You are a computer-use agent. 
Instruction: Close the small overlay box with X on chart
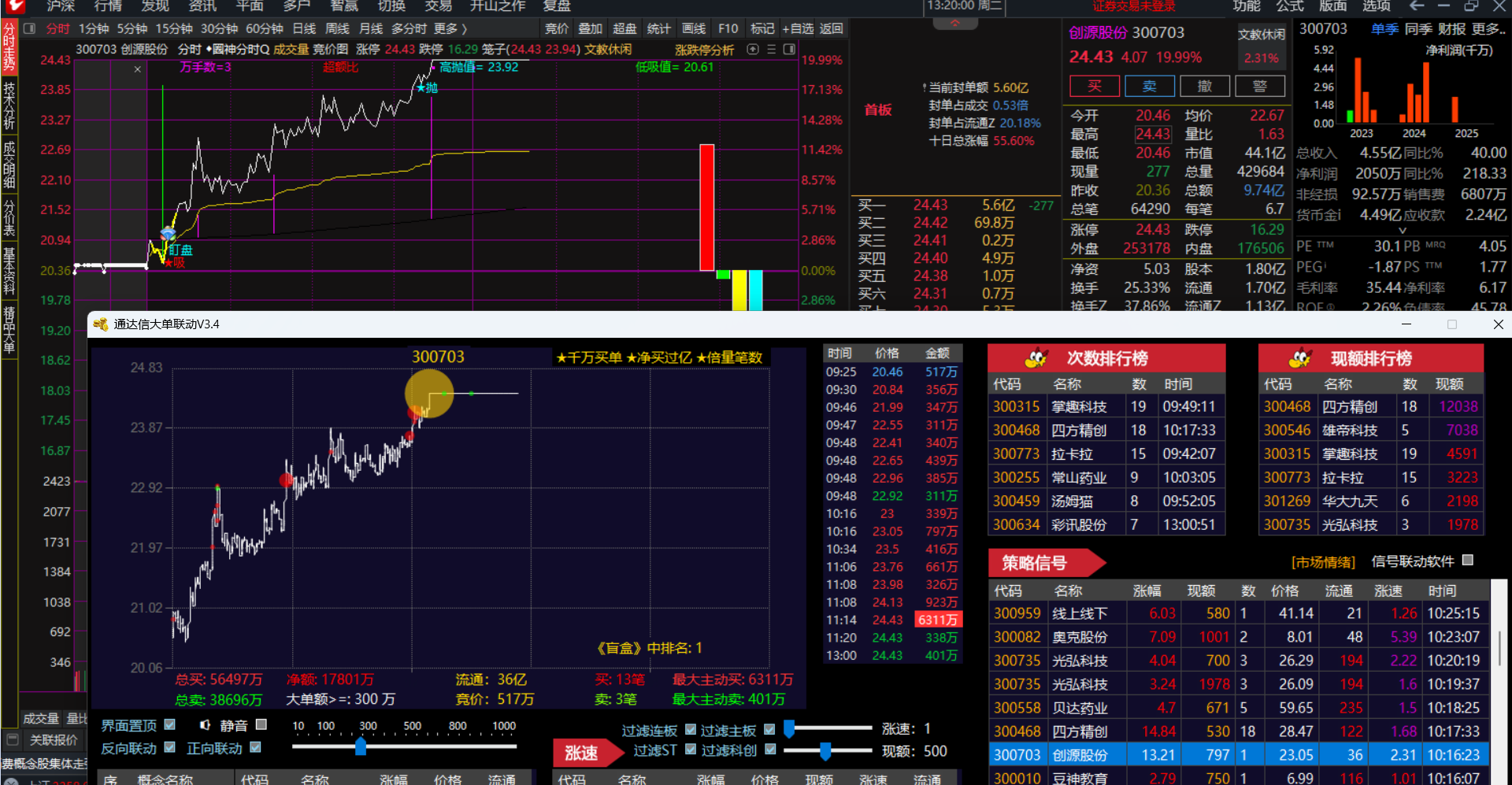pyautogui.click(x=138, y=69)
